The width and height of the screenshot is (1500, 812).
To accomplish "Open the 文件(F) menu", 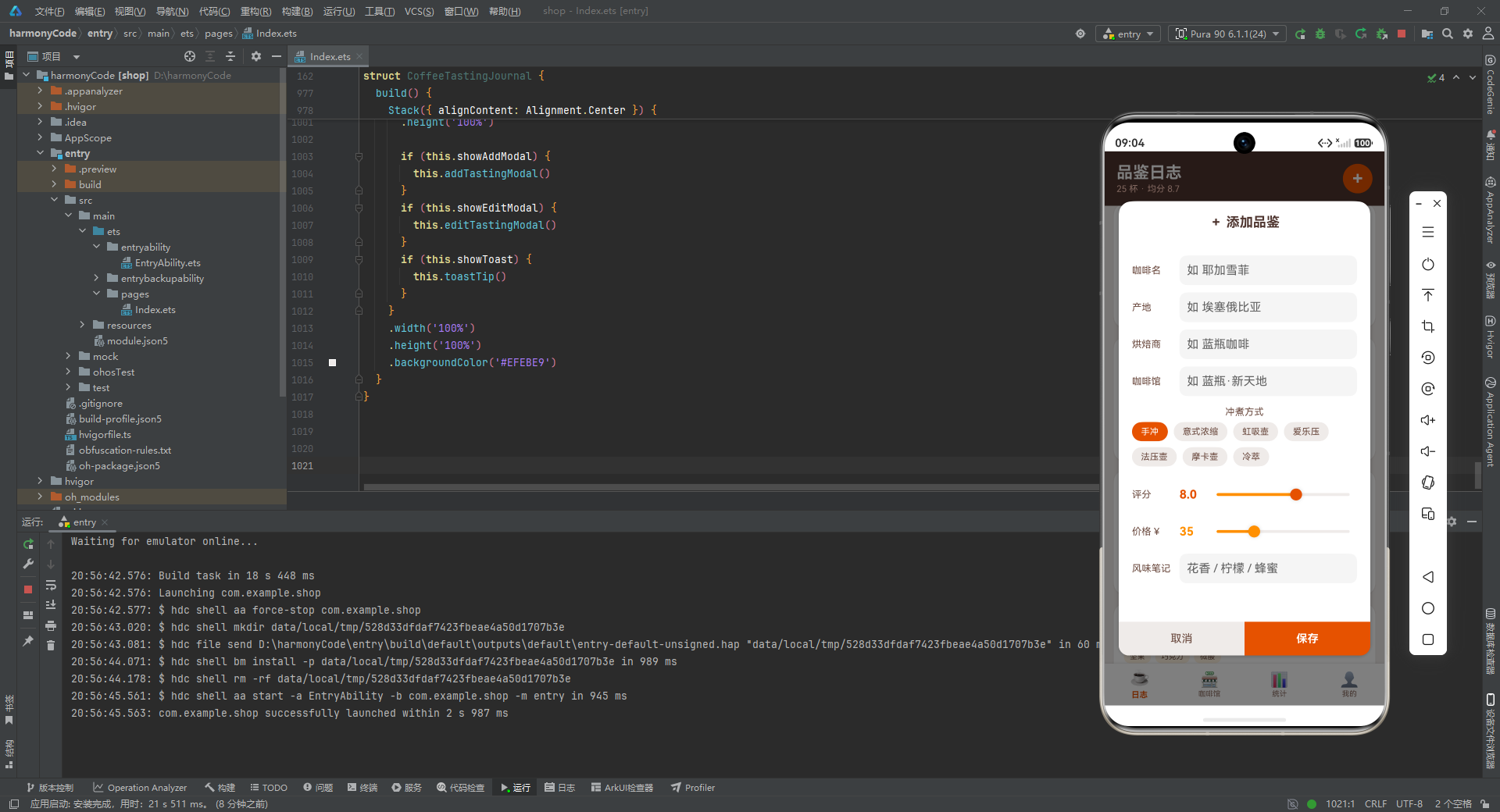I will pyautogui.click(x=49, y=11).
